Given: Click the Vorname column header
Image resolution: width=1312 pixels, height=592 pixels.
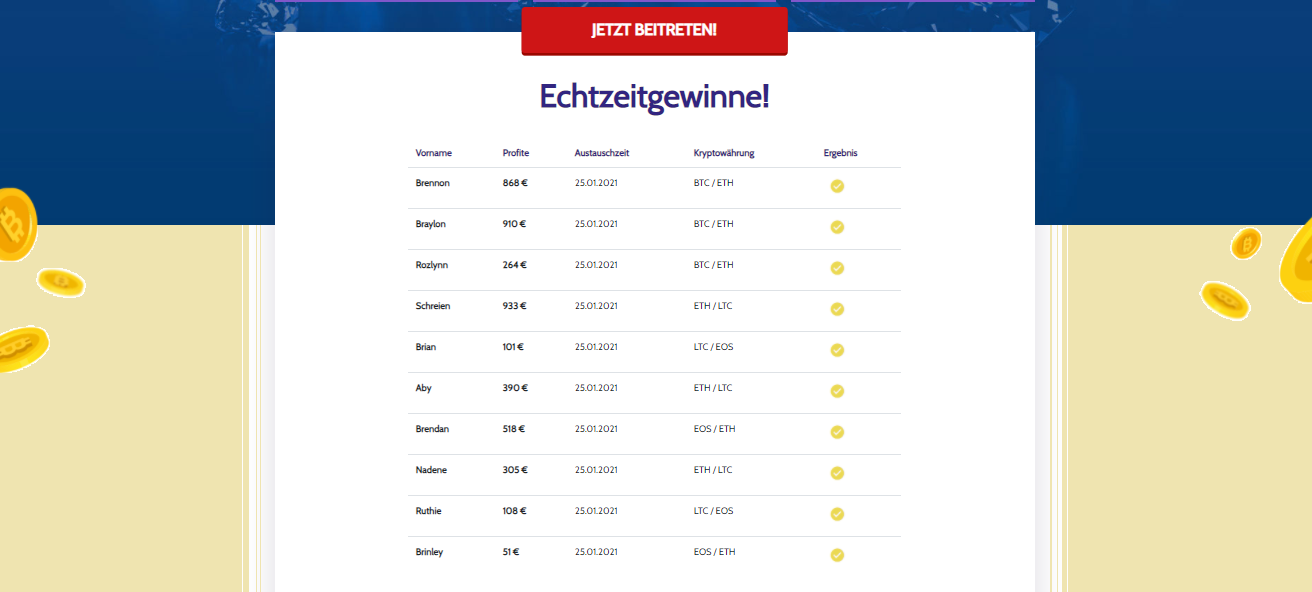Looking at the screenshot, I should click(434, 153).
